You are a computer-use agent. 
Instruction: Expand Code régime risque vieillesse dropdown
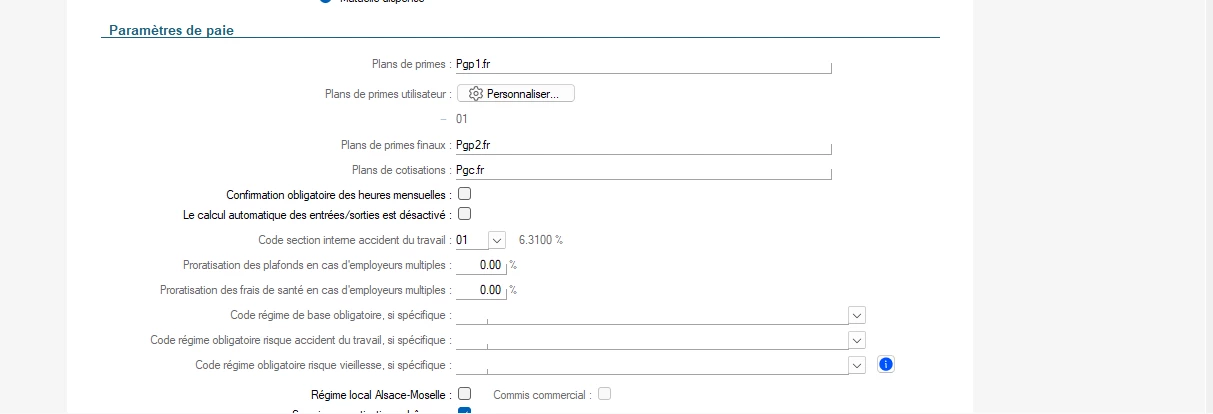point(856,365)
